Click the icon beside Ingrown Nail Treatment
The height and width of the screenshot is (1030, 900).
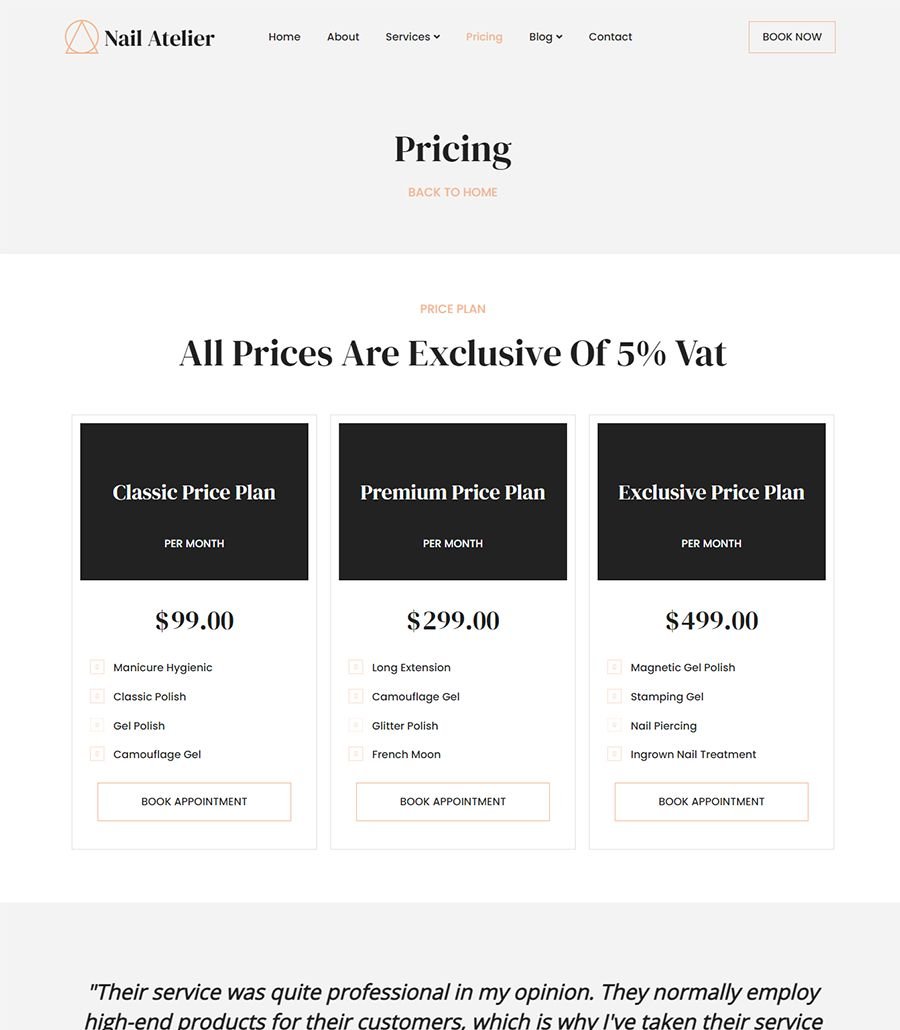click(614, 754)
